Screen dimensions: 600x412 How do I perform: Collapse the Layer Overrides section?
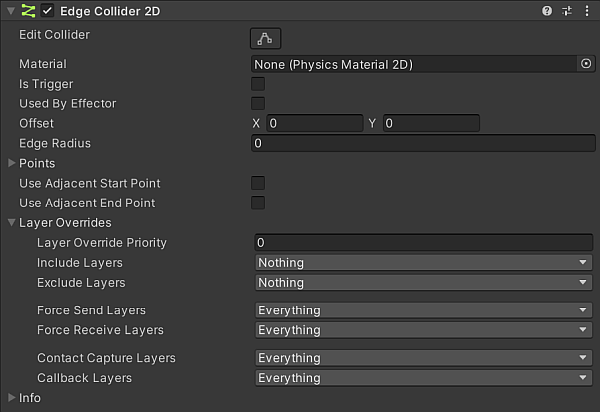point(12,223)
